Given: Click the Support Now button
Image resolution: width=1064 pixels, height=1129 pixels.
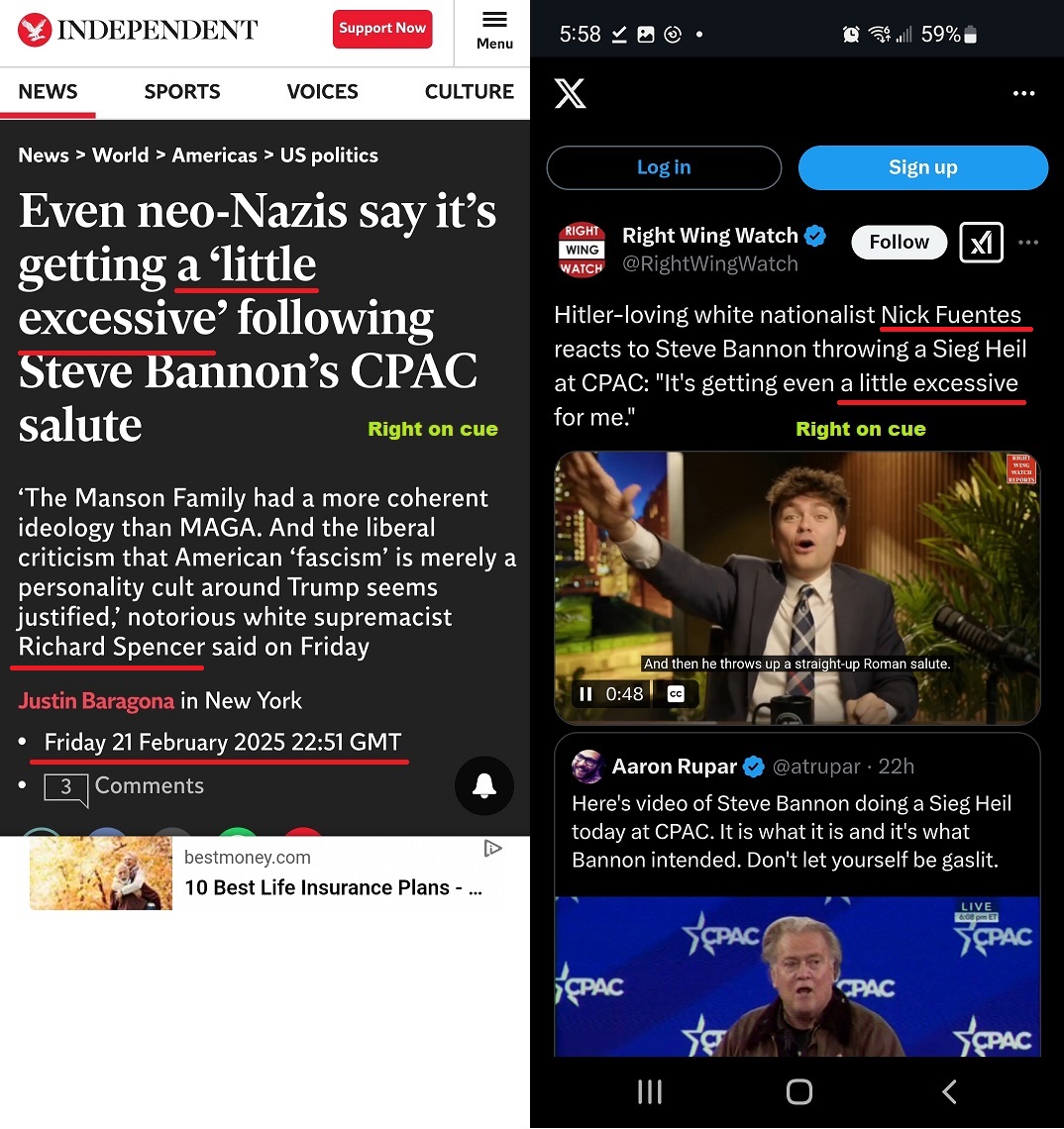Looking at the screenshot, I should (382, 29).
